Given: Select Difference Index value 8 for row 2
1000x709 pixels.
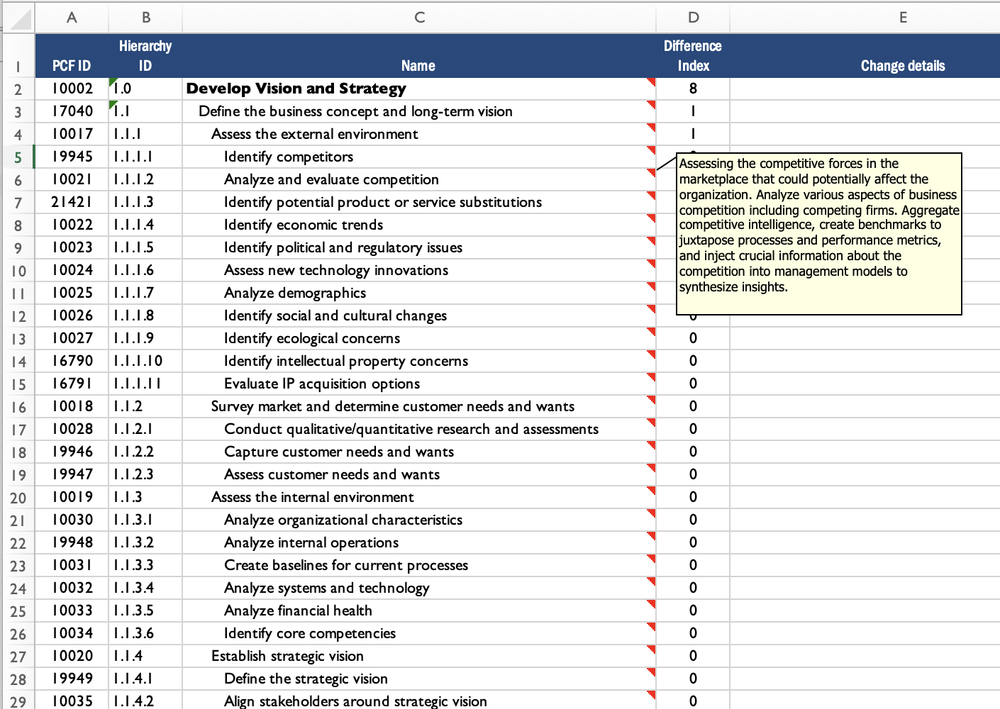Looking at the screenshot, I should (693, 88).
